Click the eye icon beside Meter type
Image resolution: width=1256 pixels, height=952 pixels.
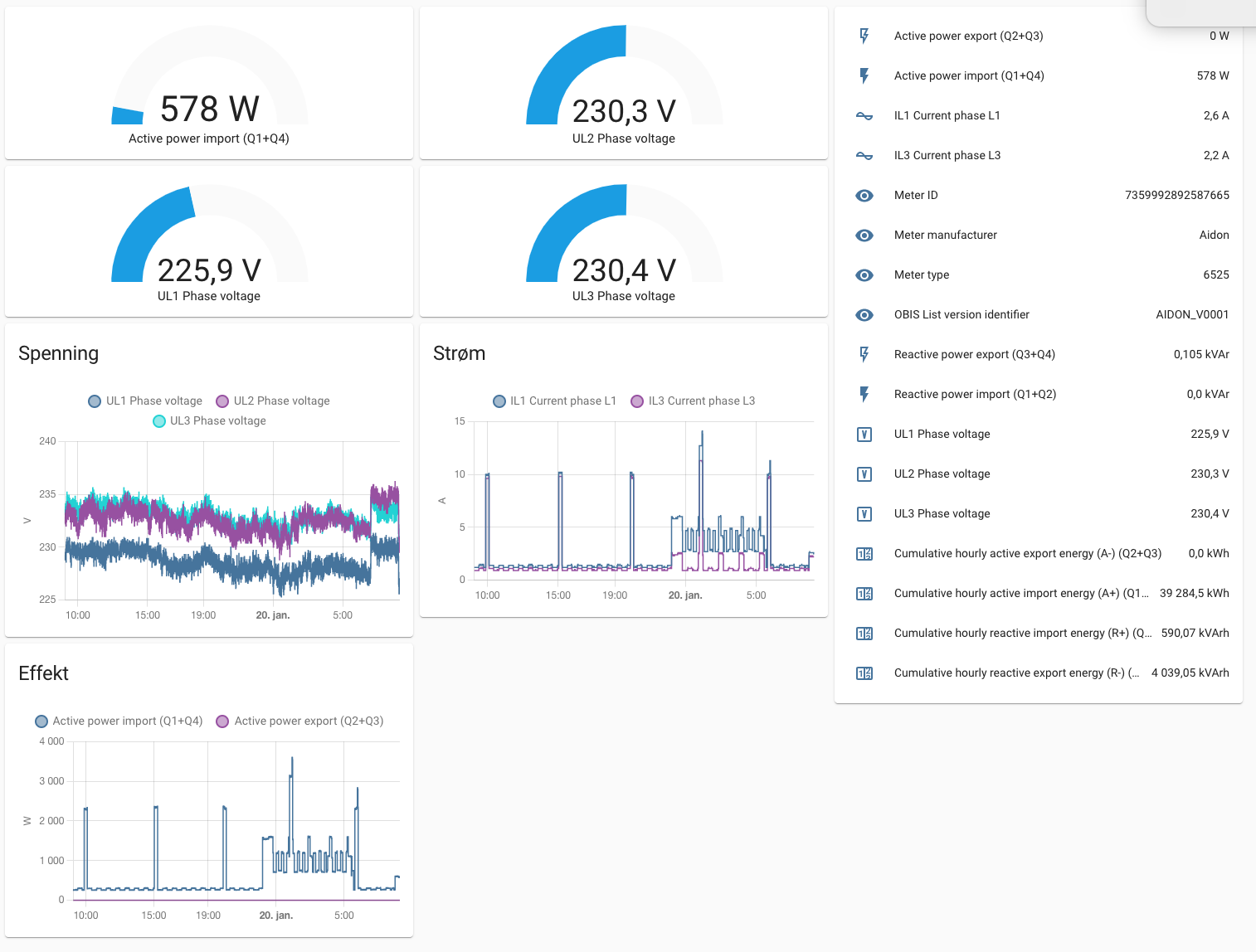click(864, 274)
